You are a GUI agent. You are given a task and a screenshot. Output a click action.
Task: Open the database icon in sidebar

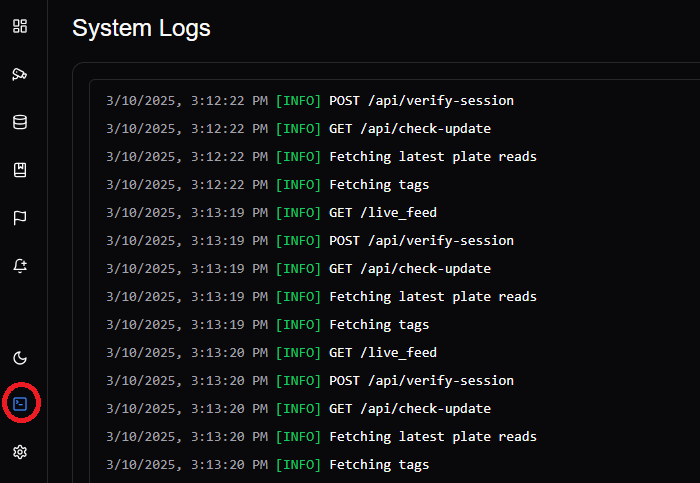[20, 122]
